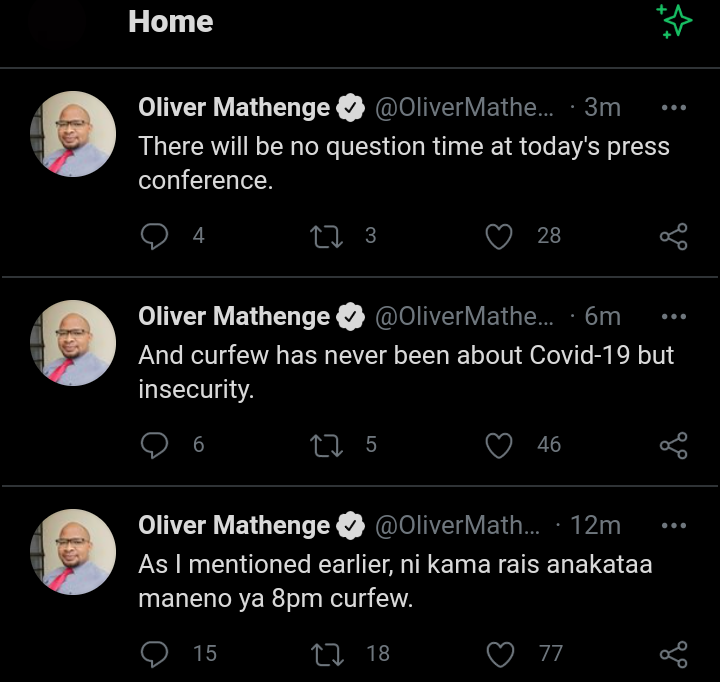Image resolution: width=720 pixels, height=682 pixels.
Task: Click the Home header title
Action: 170,22
